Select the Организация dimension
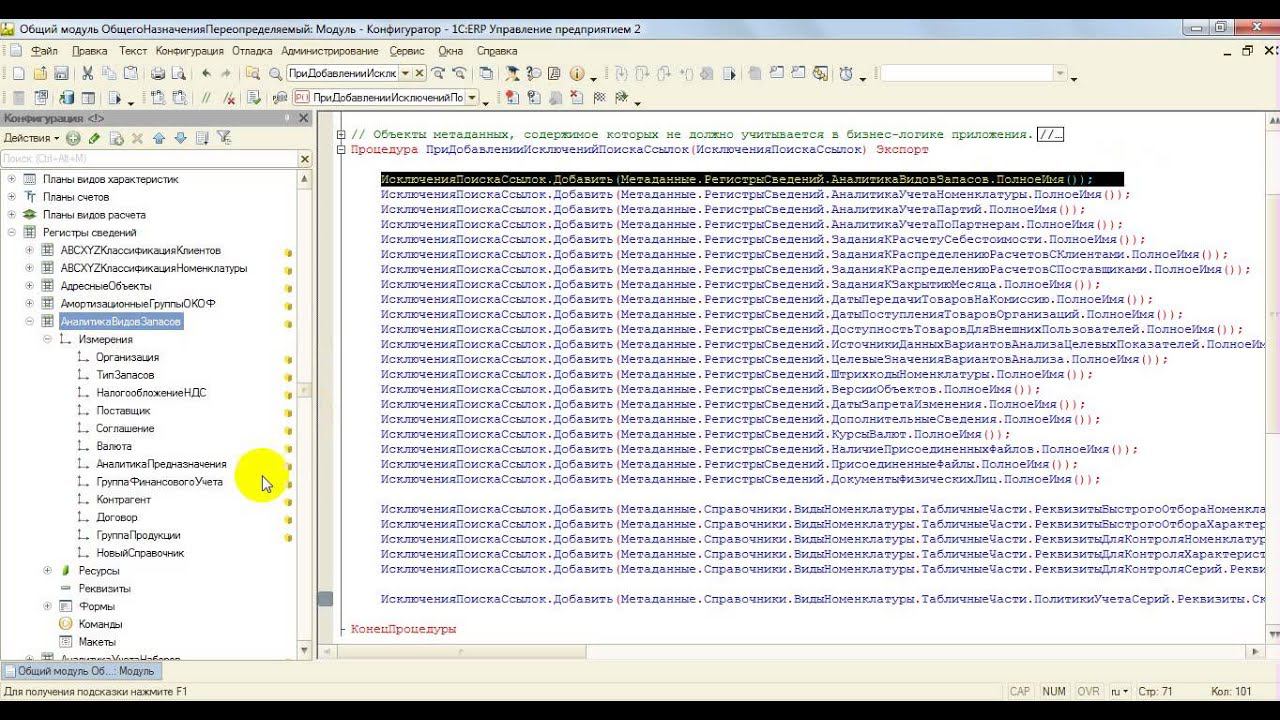 127,357
